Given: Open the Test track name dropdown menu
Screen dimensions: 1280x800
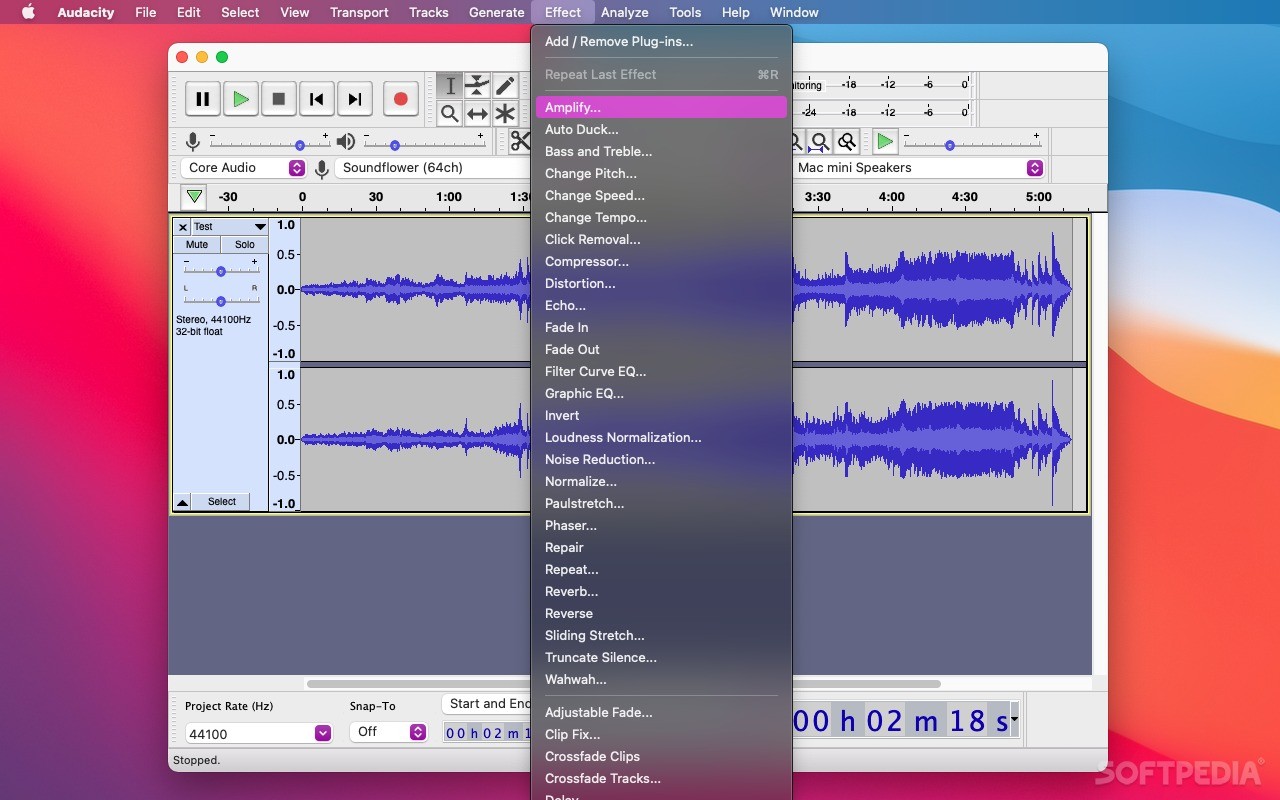Looking at the screenshot, I should coord(230,227).
